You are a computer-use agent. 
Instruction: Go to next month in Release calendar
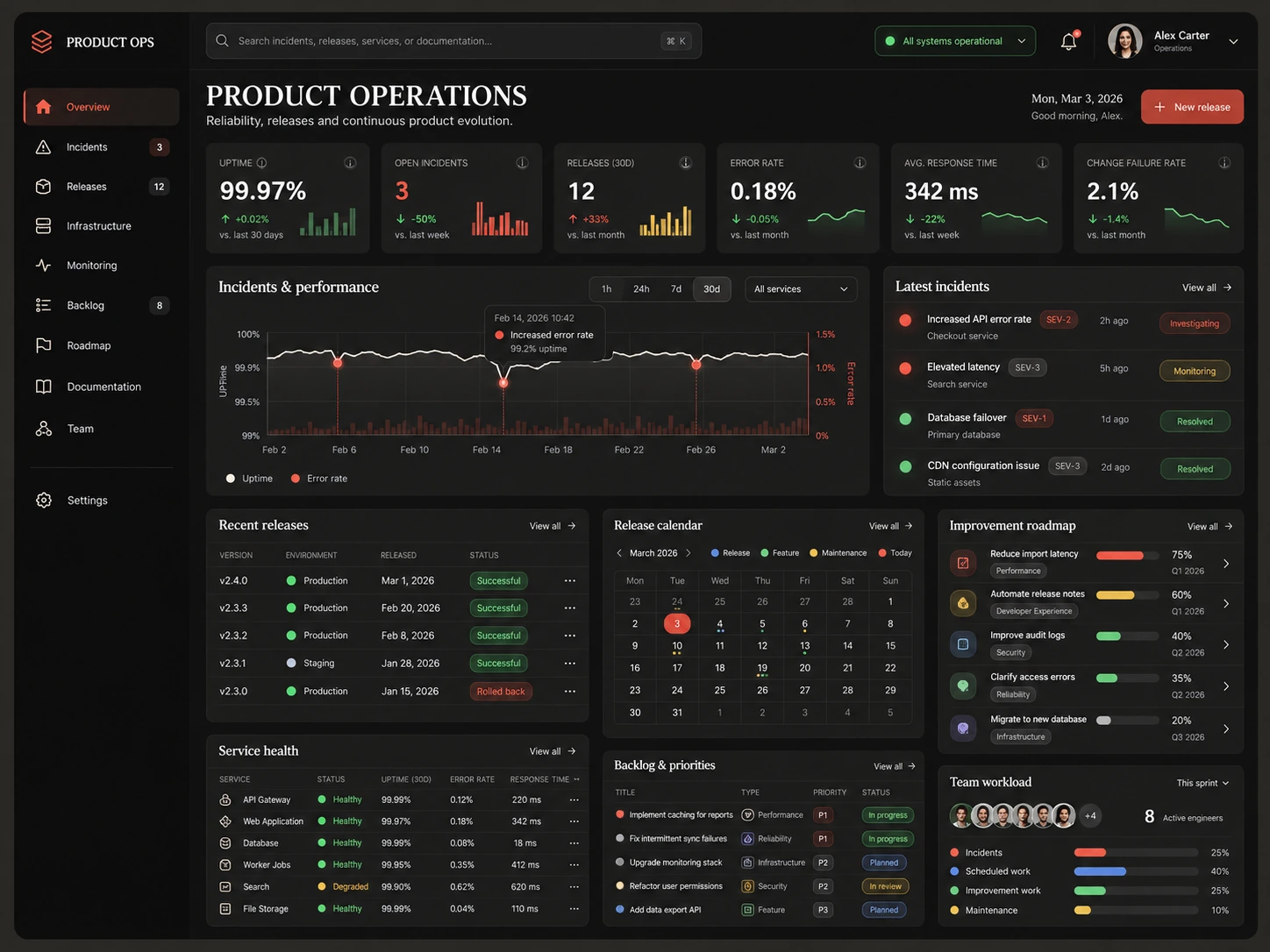coord(689,553)
